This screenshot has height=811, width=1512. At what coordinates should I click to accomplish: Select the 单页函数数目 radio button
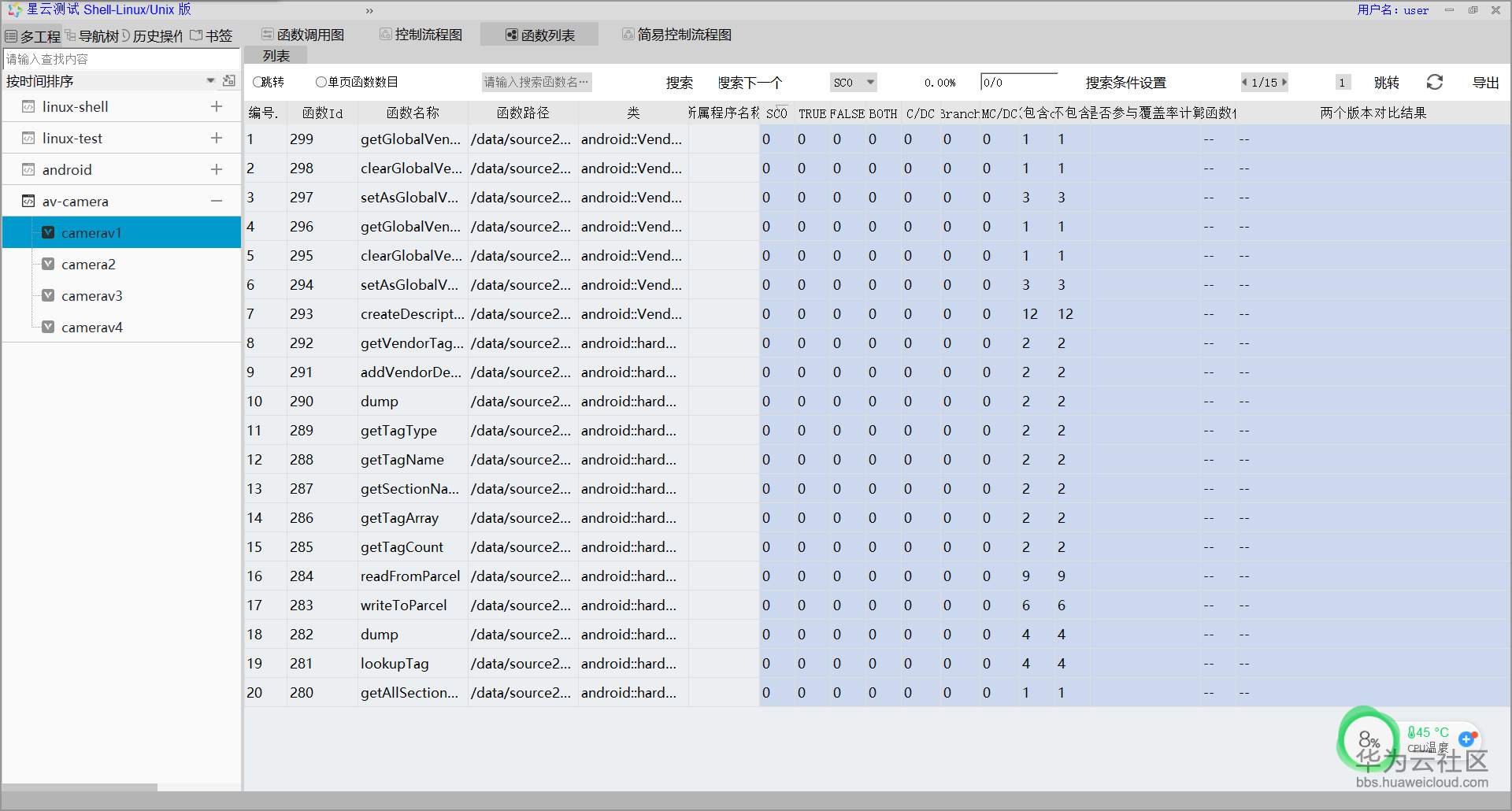[321, 82]
